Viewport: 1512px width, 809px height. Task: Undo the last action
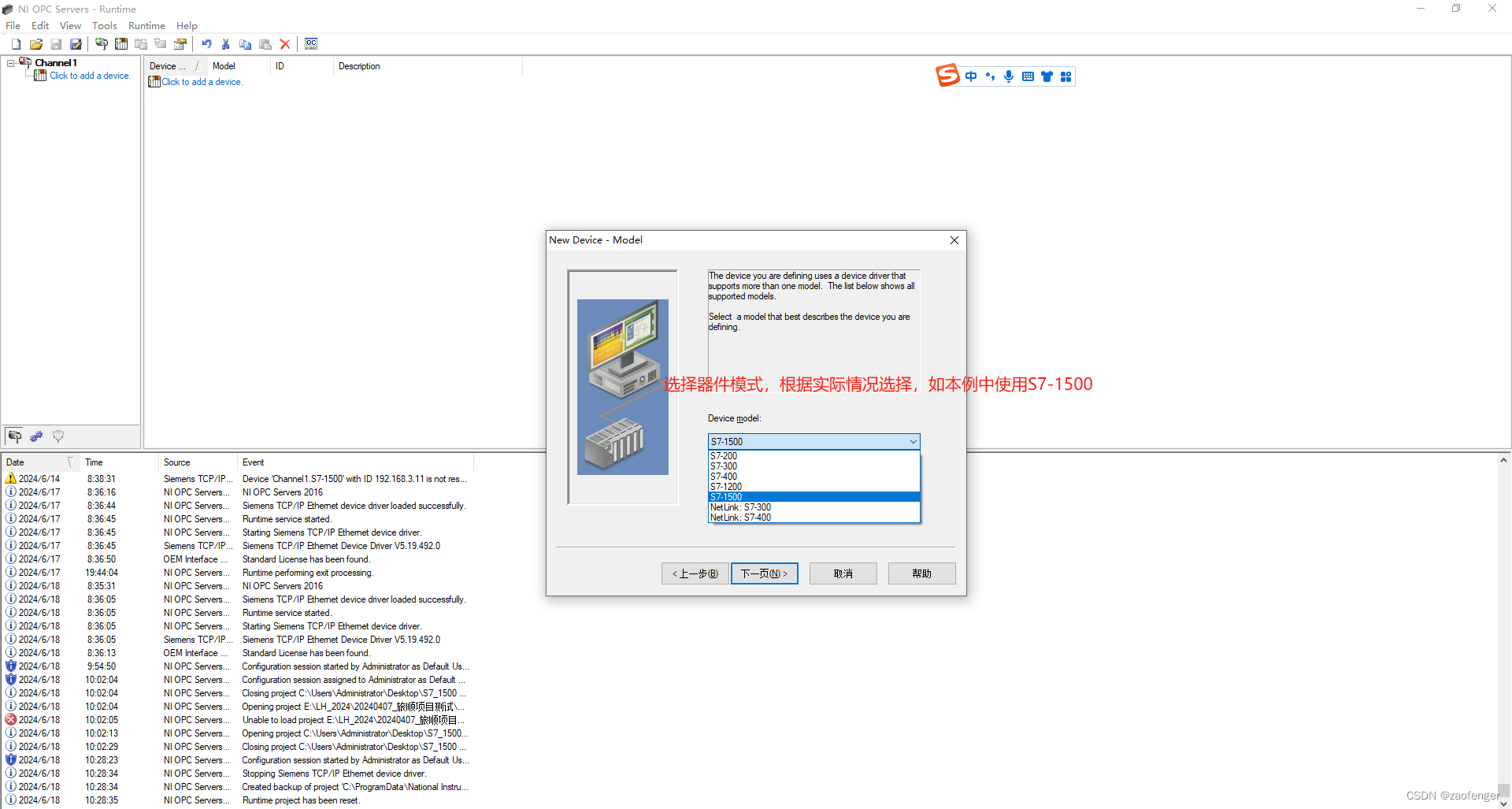(x=206, y=44)
